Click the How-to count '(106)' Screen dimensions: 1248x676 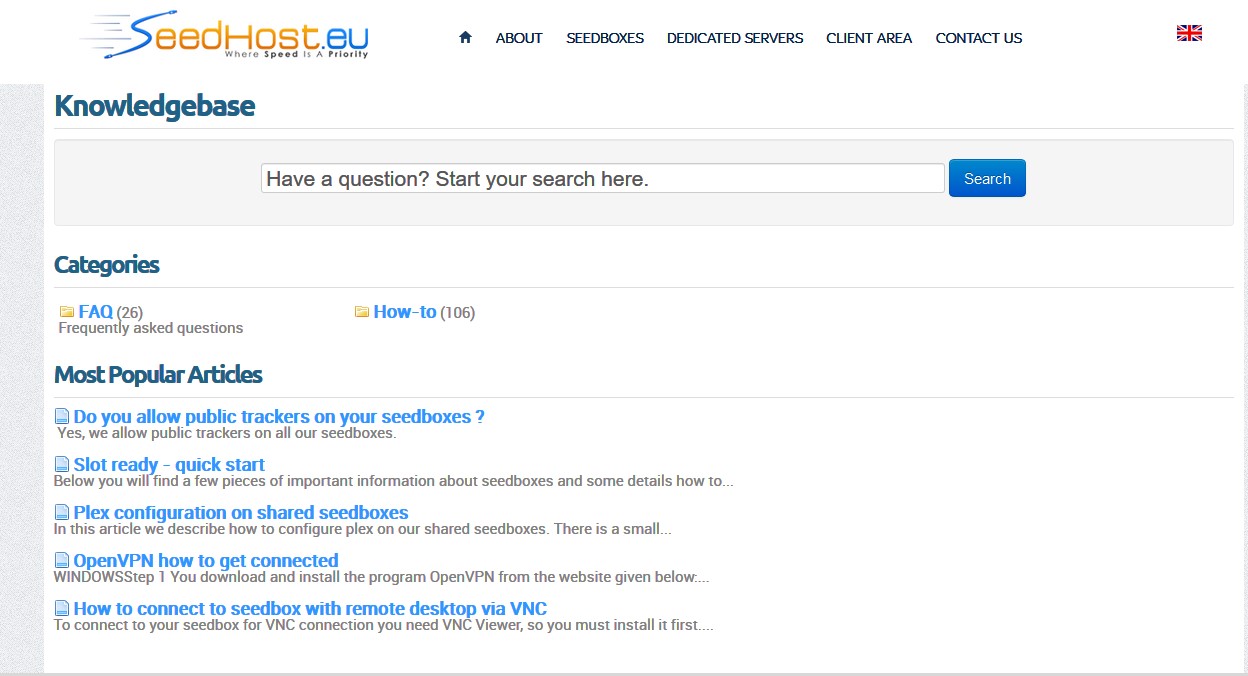click(458, 313)
